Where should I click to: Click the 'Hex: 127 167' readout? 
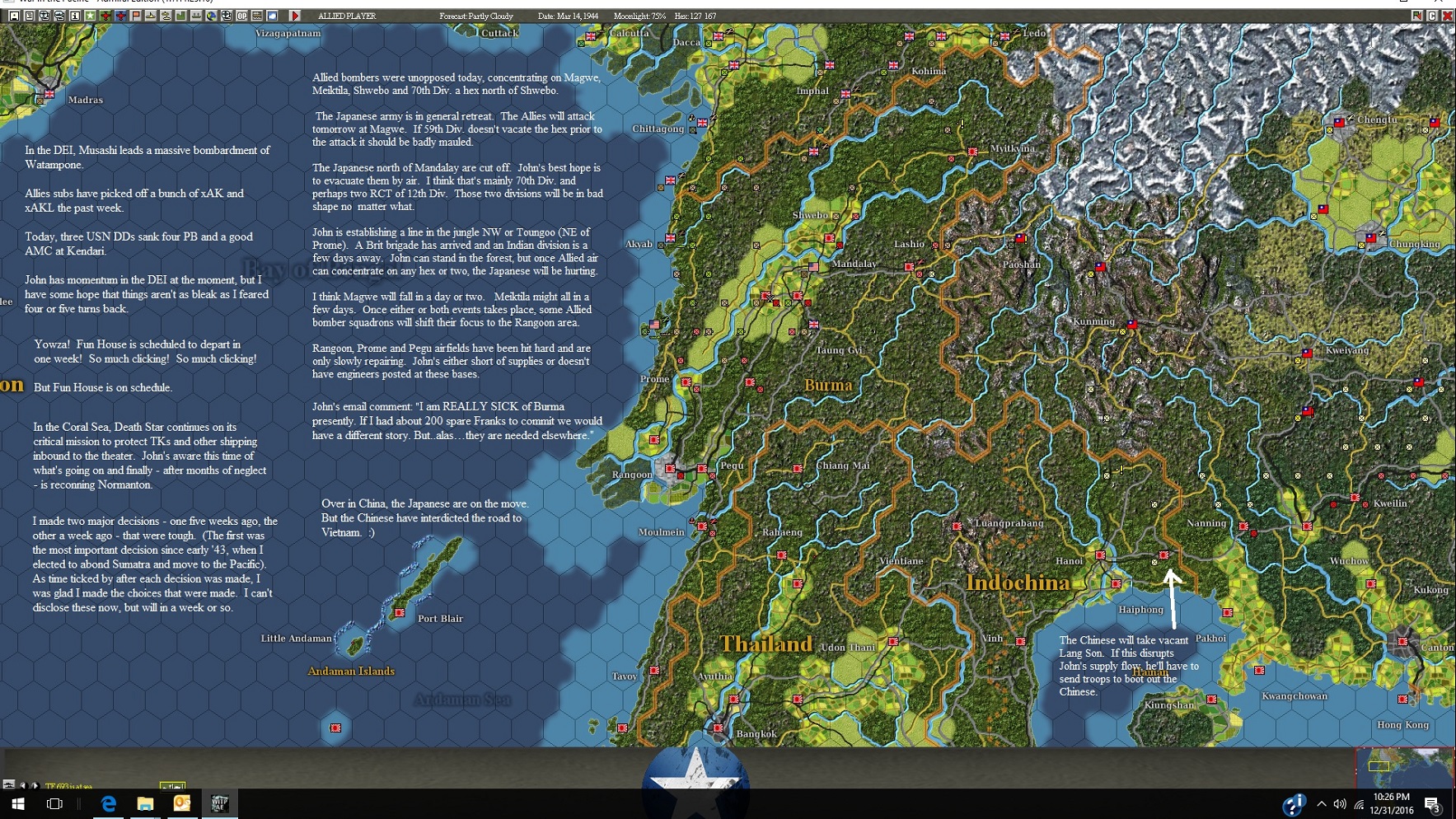[695, 16]
